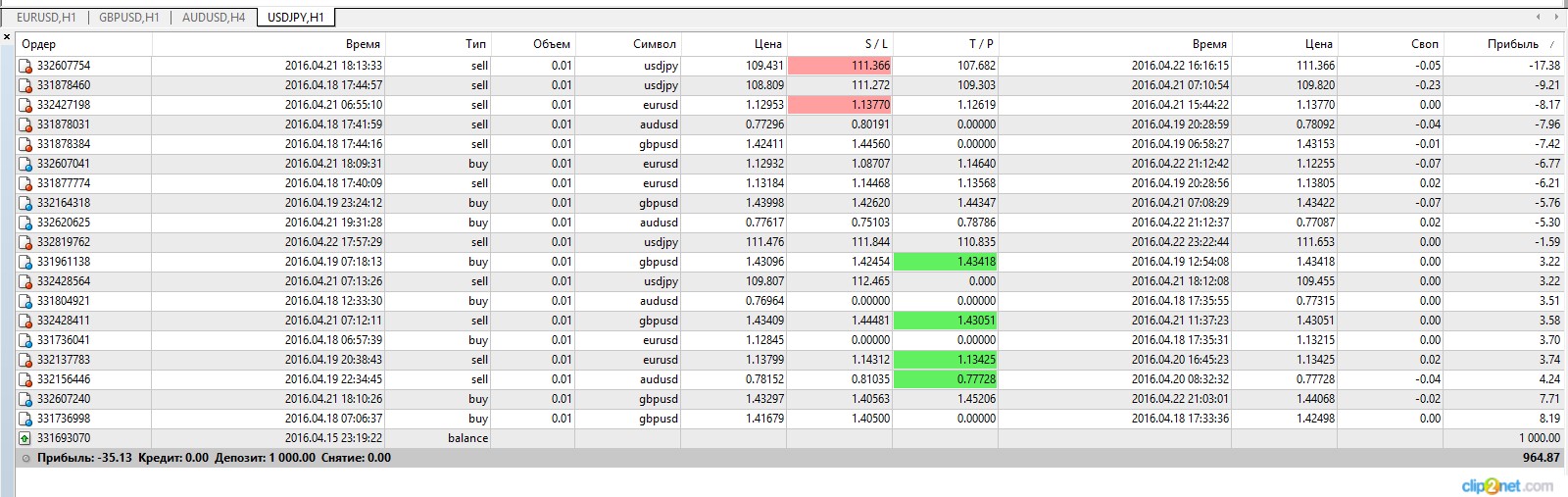Image resolution: width=1568 pixels, height=497 pixels.
Task: Click the profit value 8.19
Action: coord(1549,419)
